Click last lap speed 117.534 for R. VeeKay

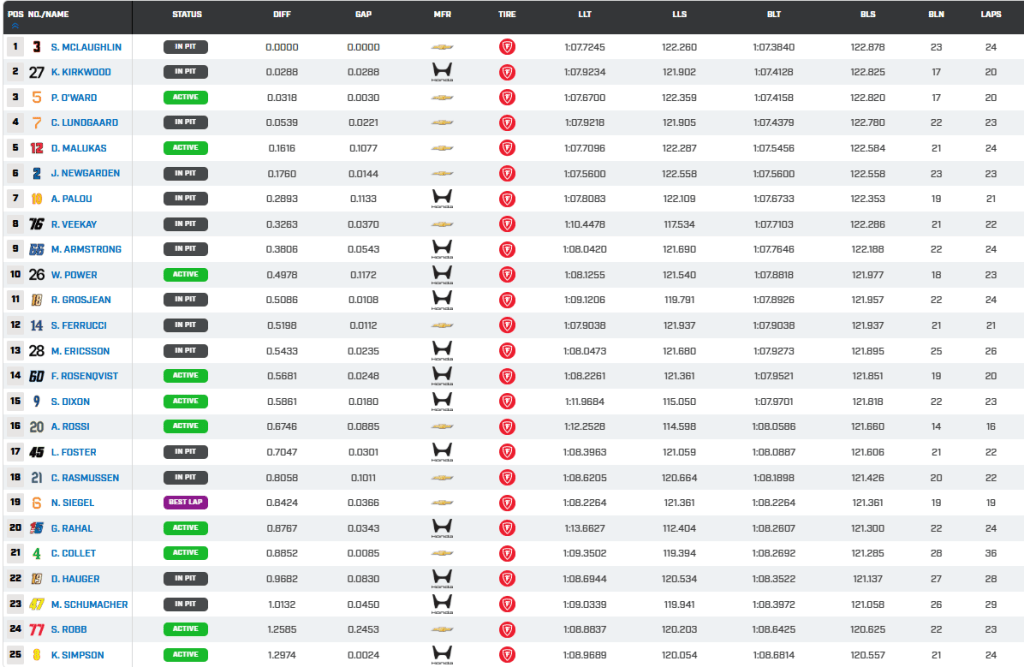click(x=679, y=224)
